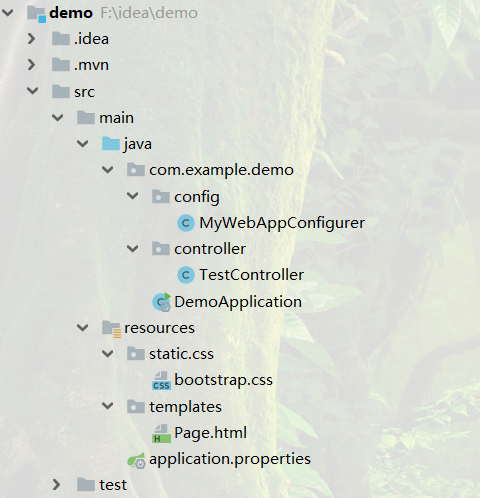Select the Page.html file name
This screenshot has width=480, height=498.
click(x=210, y=433)
